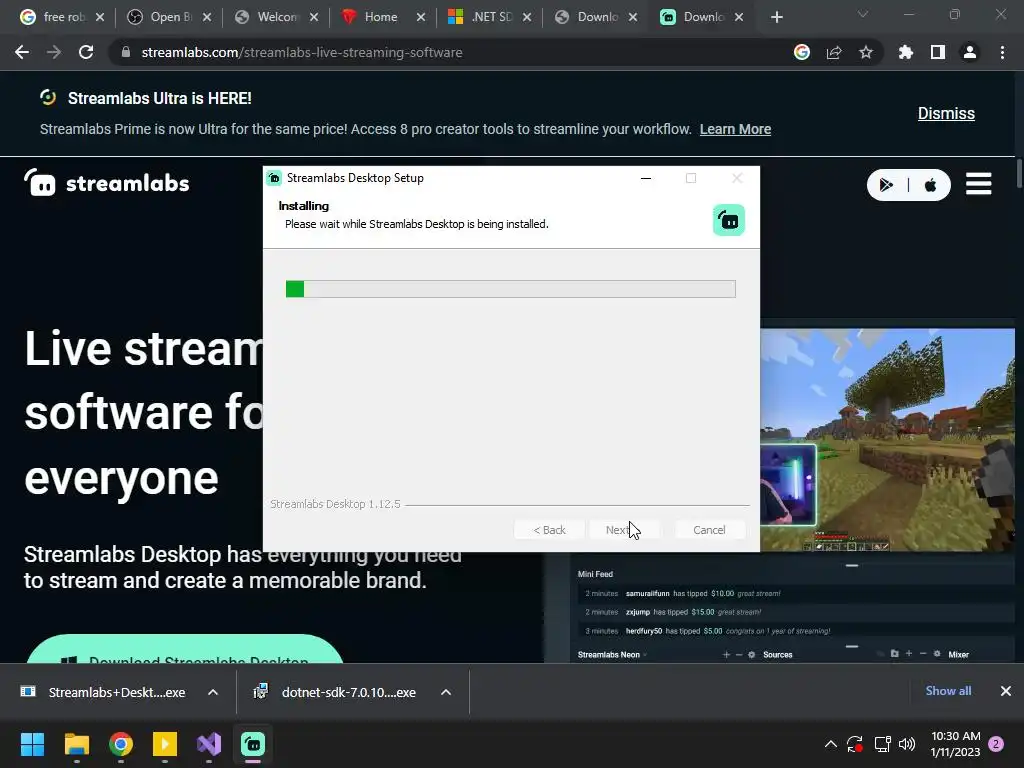
Task: Open the yellow play-arrow app in taskbar
Action: click(x=165, y=744)
